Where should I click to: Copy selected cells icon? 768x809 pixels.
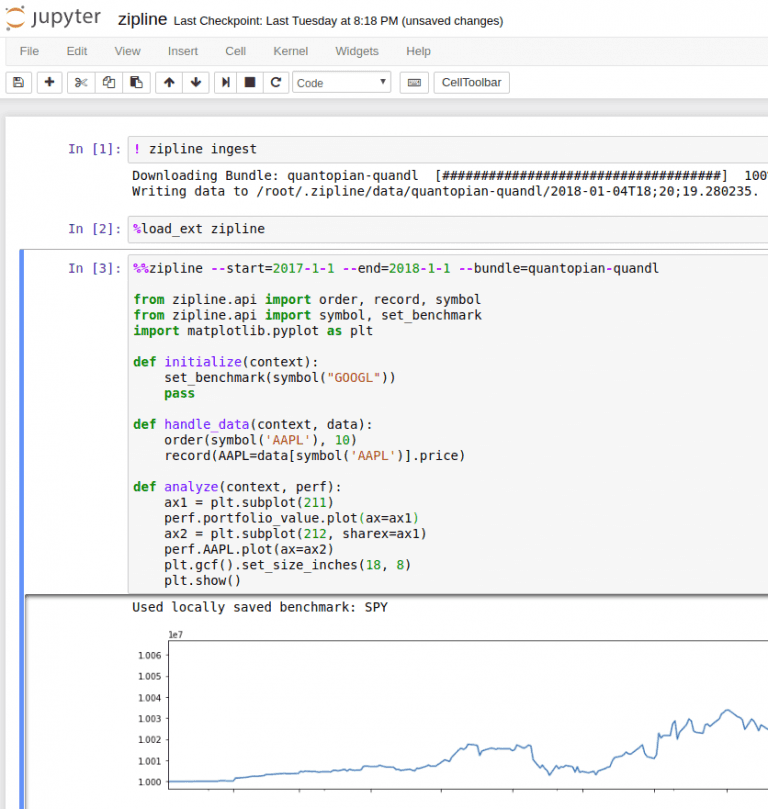pos(109,83)
